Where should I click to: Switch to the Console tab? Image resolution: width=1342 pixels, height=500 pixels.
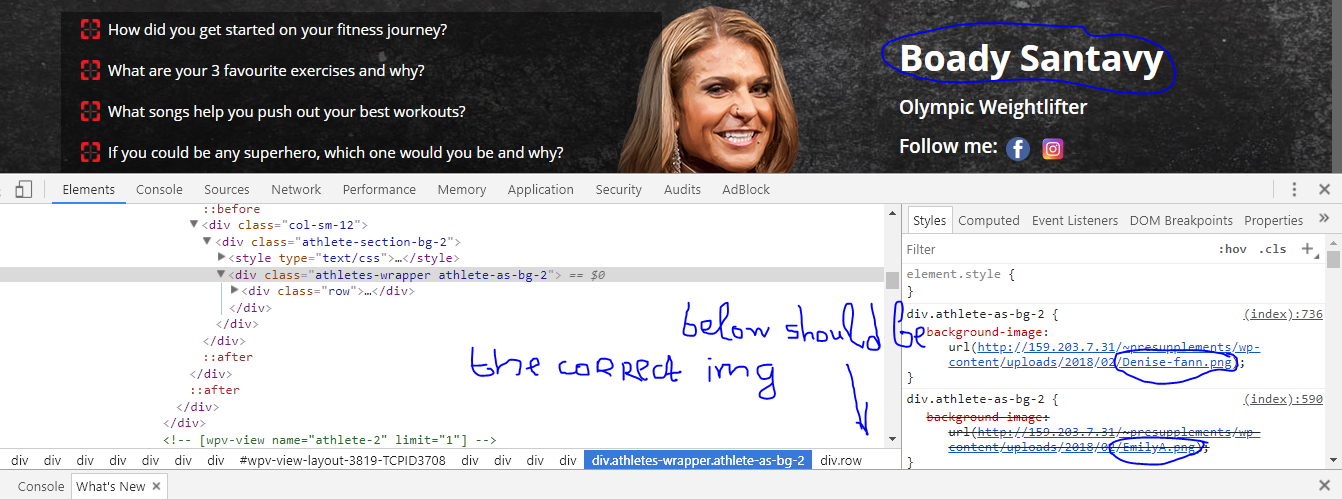pos(159,189)
